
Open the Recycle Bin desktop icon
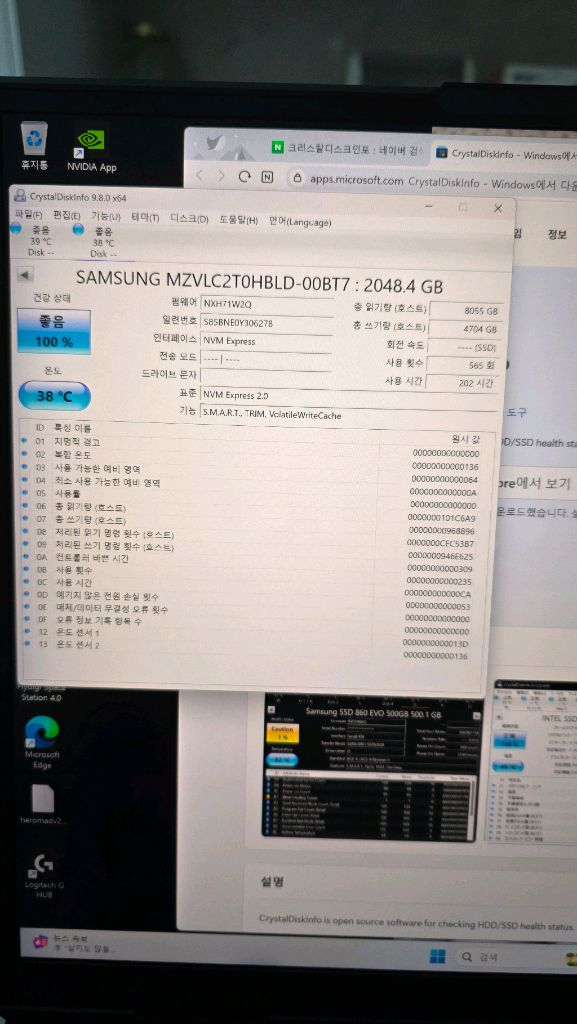[34, 145]
